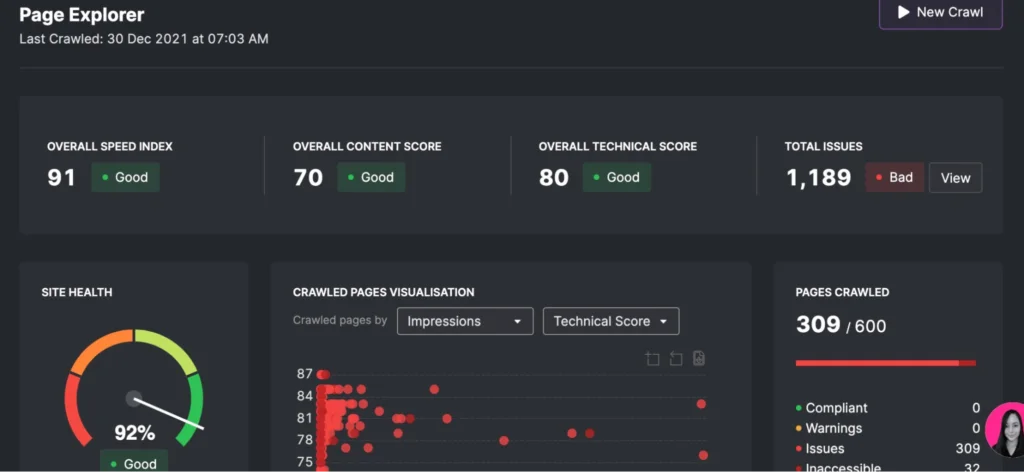Click the Bad status badge for Total Issues
The image size is (1024, 472).
[893, 178]
